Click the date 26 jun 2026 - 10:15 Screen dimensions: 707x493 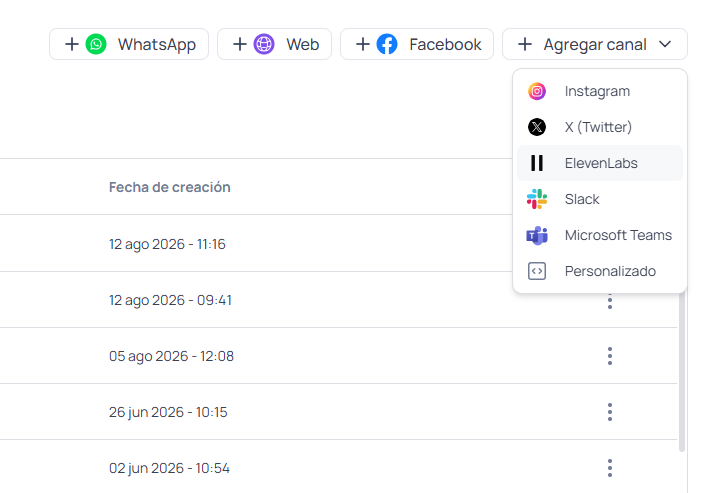tap(168, 412)
